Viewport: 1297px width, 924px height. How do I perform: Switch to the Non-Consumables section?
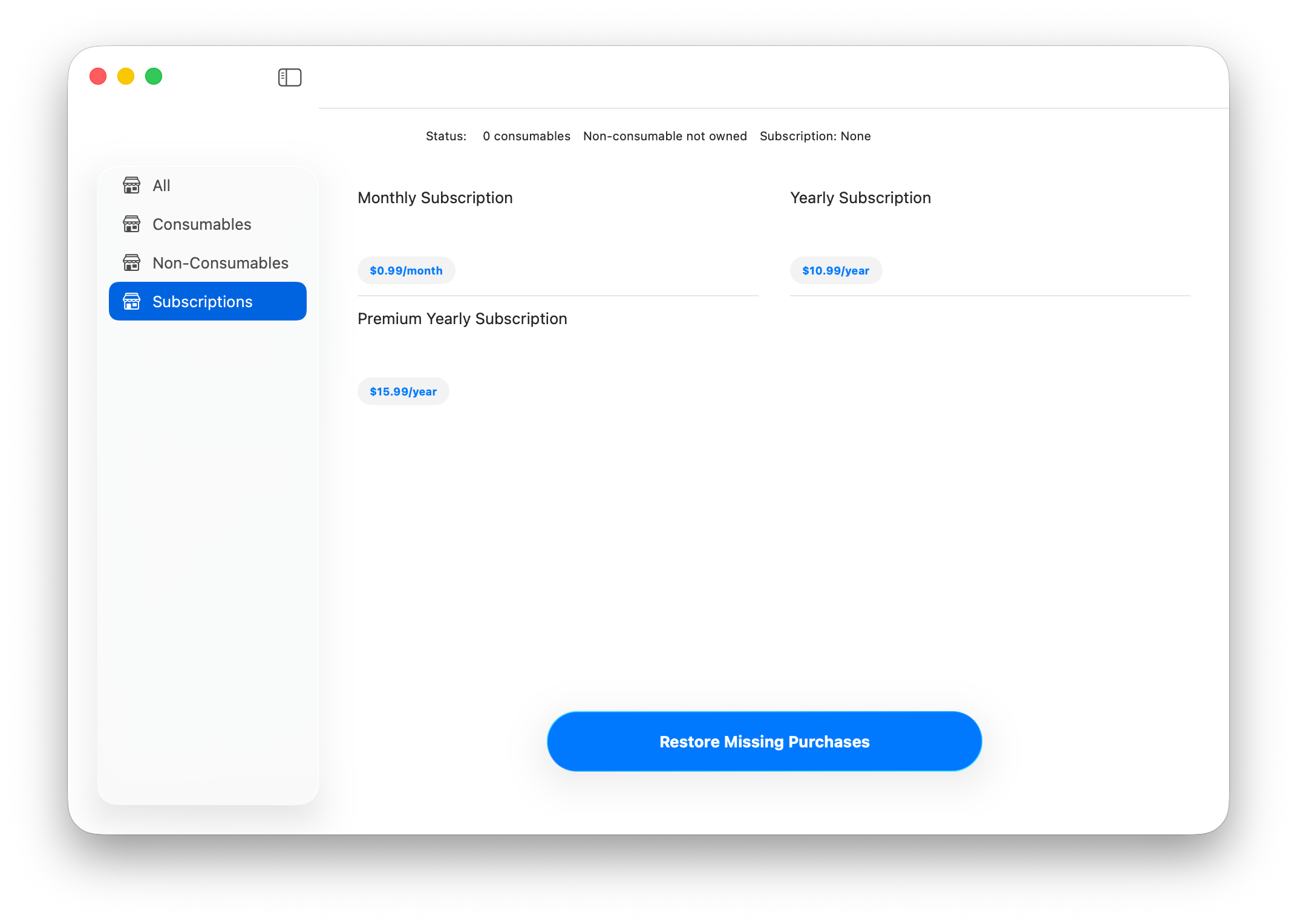[x=220, y=262]
